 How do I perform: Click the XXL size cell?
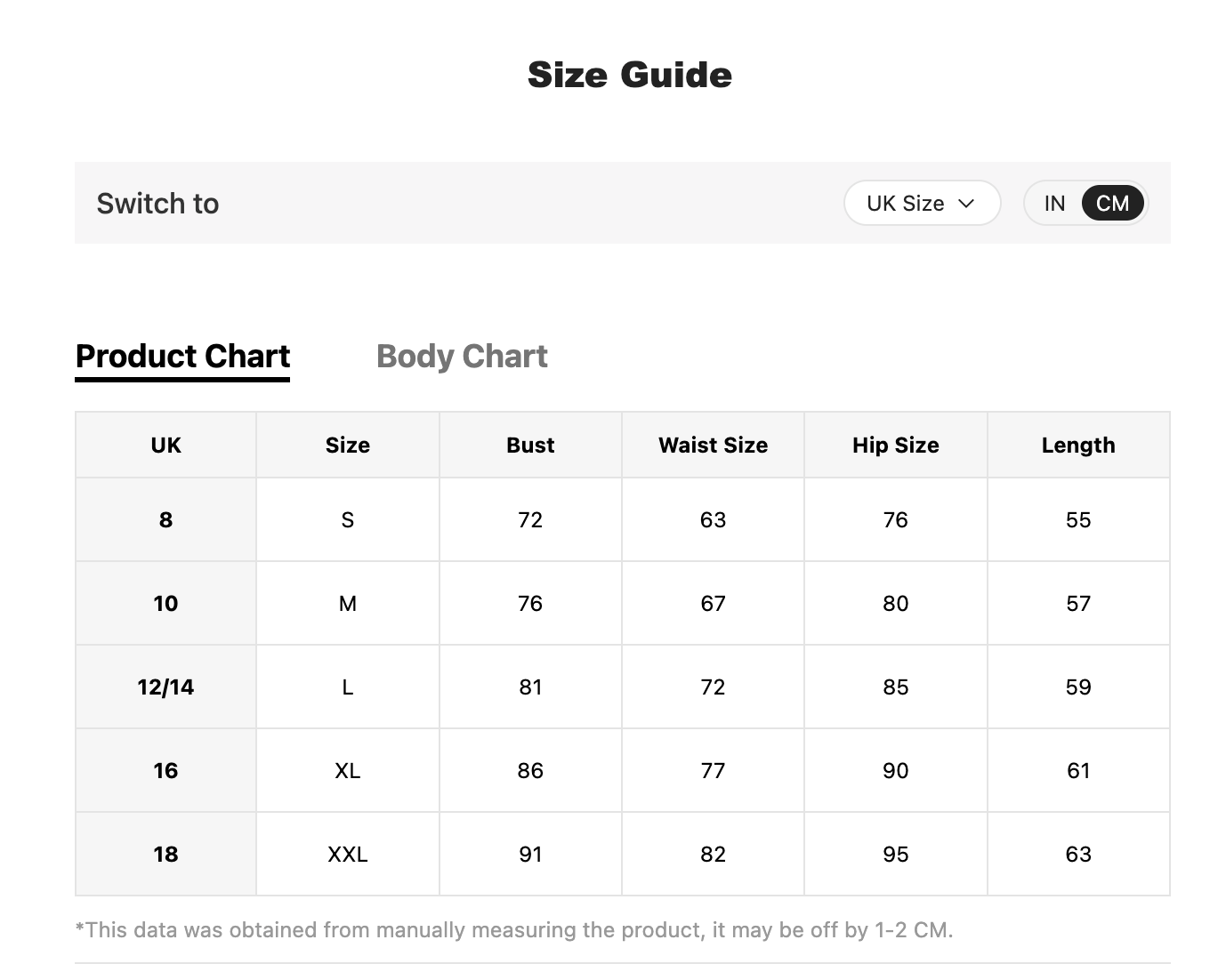pyautogui.click(x=348, y=854)
